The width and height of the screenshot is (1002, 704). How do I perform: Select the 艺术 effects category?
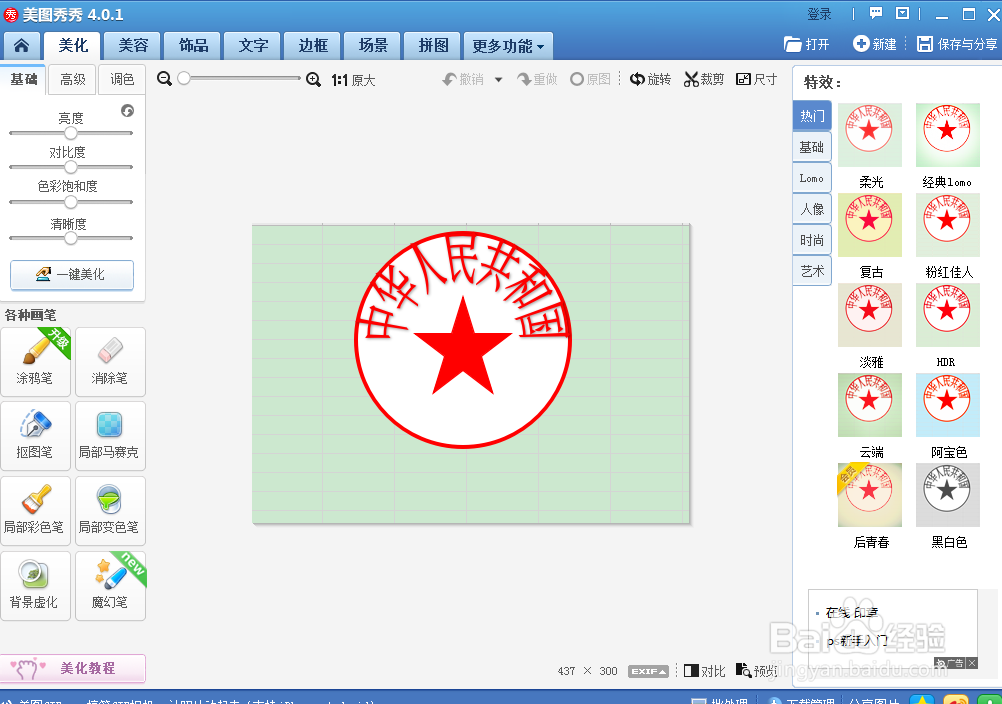point(812,272)
